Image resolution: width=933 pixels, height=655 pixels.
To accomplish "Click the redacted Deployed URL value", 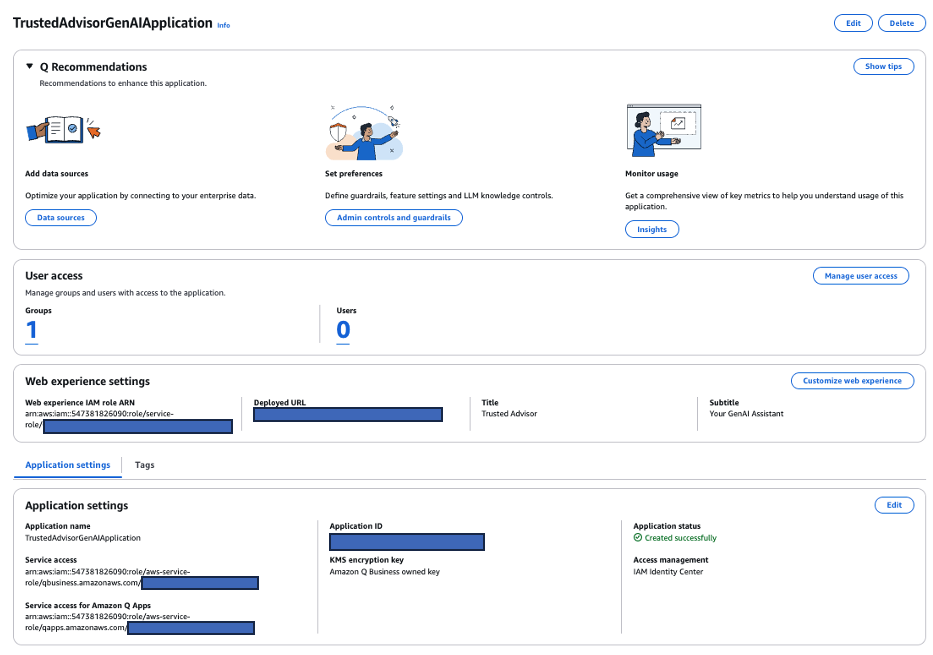I will click(x=348, y=415).
